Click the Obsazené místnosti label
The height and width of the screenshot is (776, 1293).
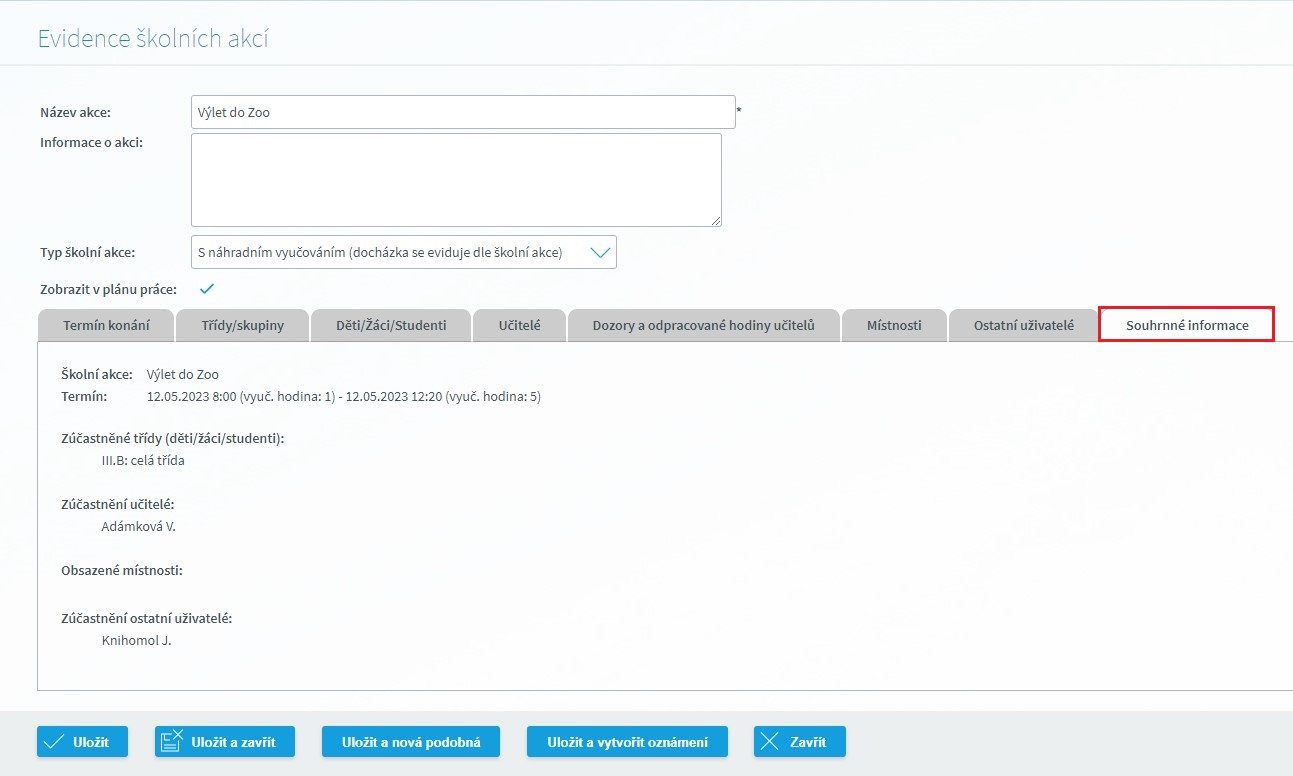pos(122,570)
